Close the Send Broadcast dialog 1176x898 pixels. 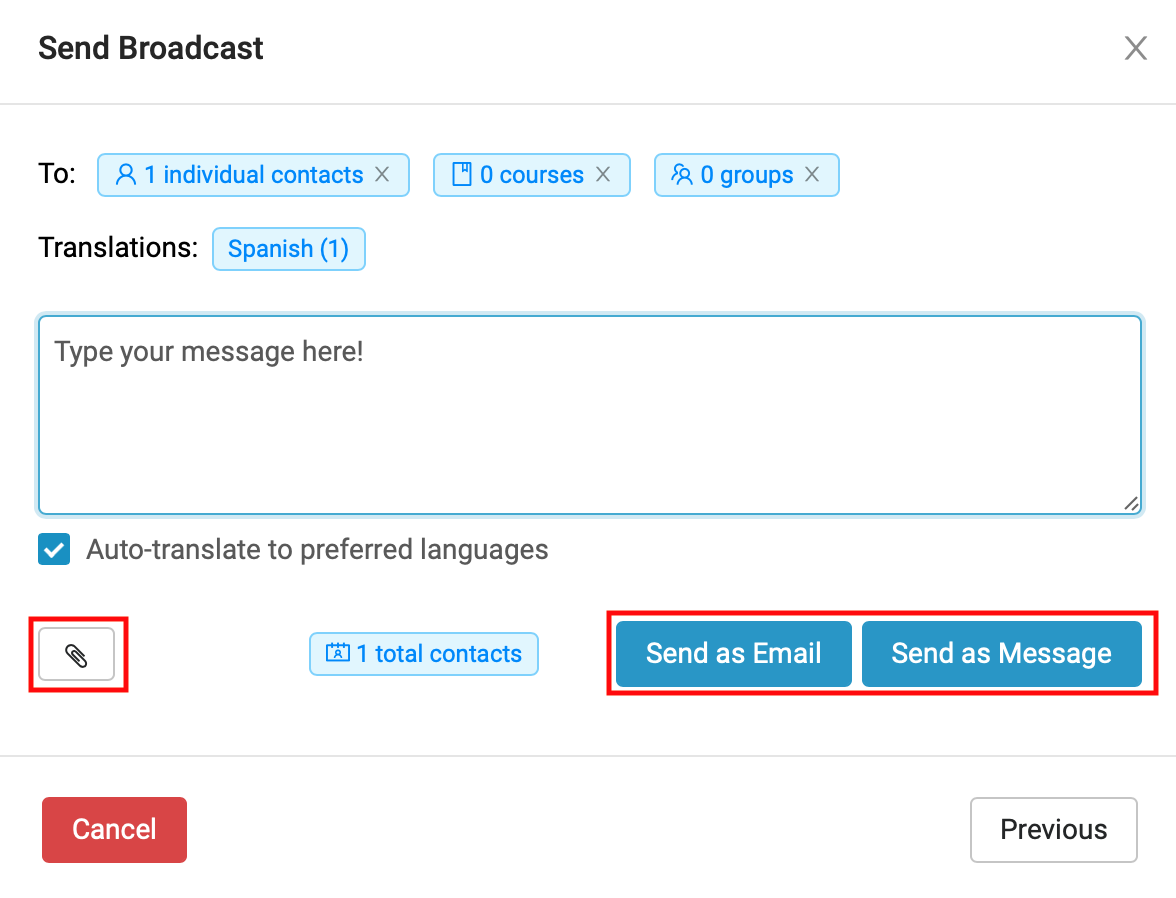1135,48
